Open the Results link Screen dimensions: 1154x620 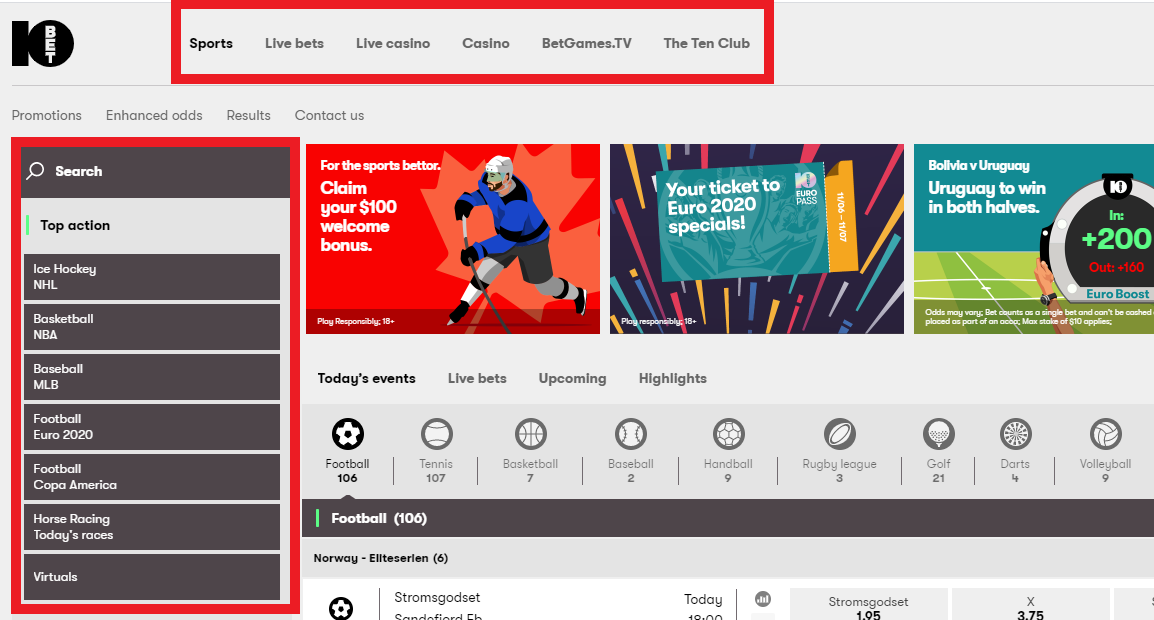(x=249, y=116)
